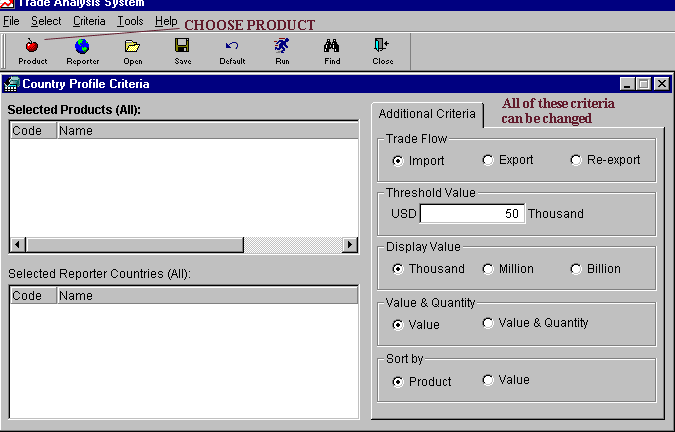Sort results by Value

[488, 380]
